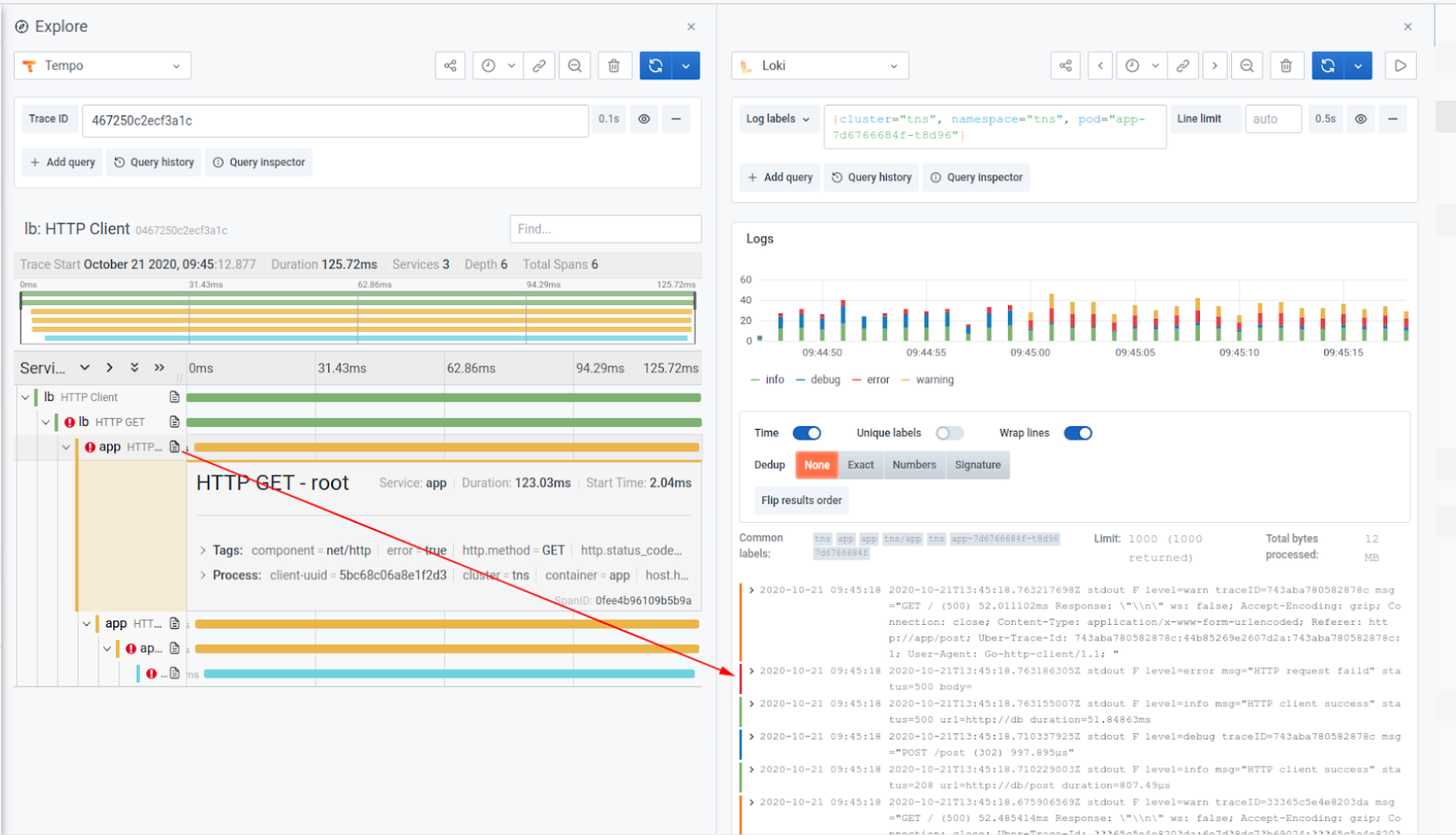Select Dedup Exact option
The image size is (1456, 835).
[x=861, y=465]
